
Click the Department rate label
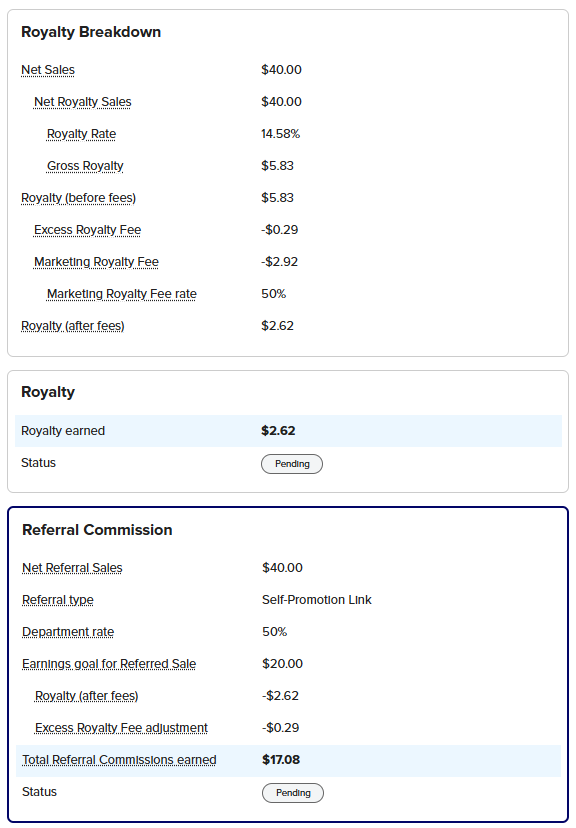(x=68, y=632)
